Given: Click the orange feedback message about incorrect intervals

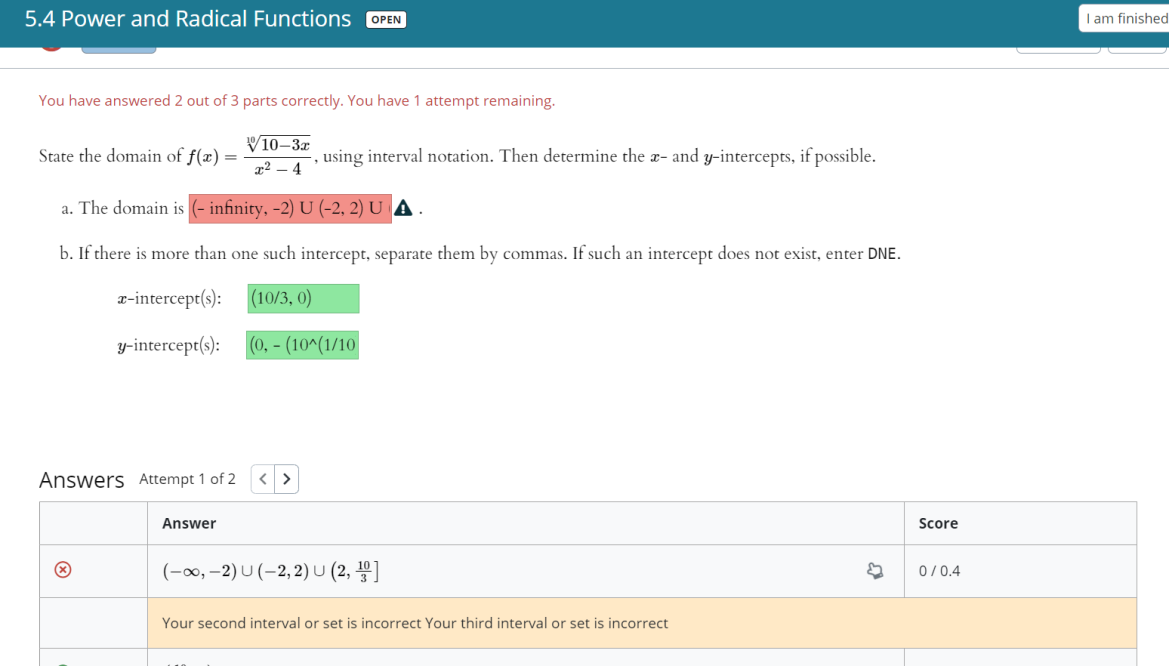Looking at the screenshot, I should pos(414,622).
